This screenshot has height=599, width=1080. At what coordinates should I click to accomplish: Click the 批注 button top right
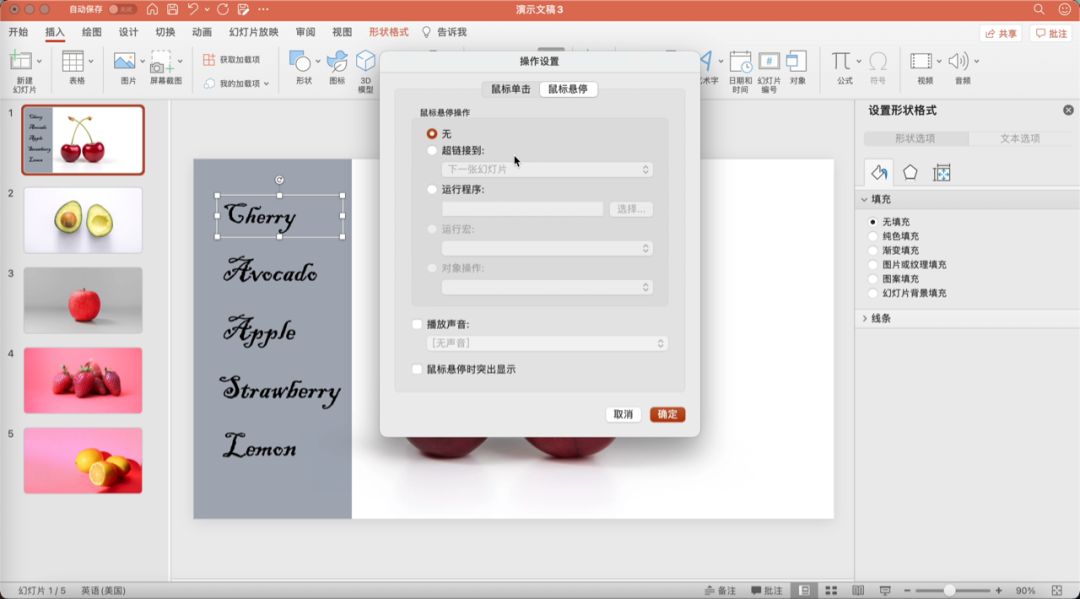[1051, 33]
